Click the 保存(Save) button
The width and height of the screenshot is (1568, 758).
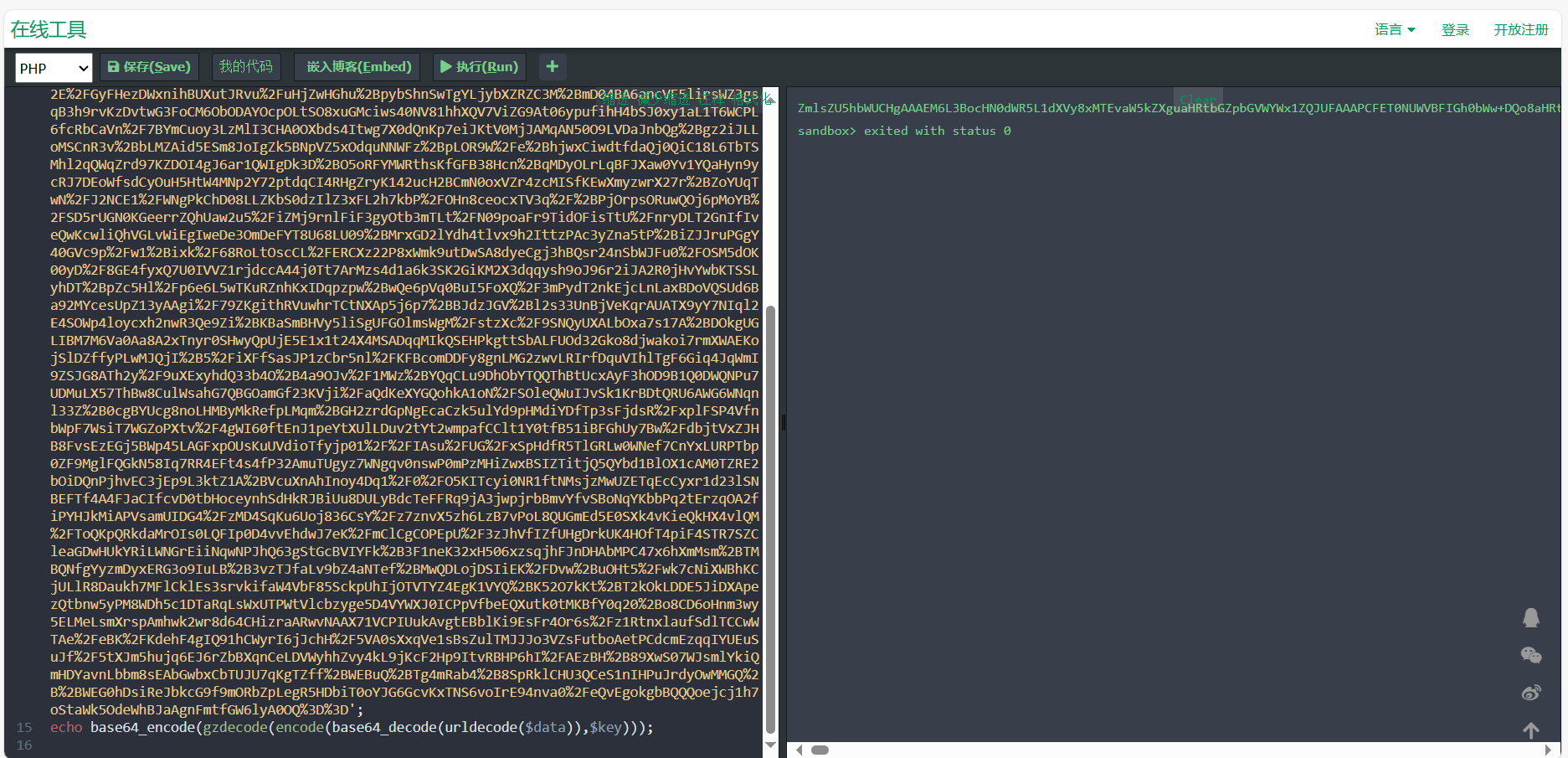(x=149, y=66)
